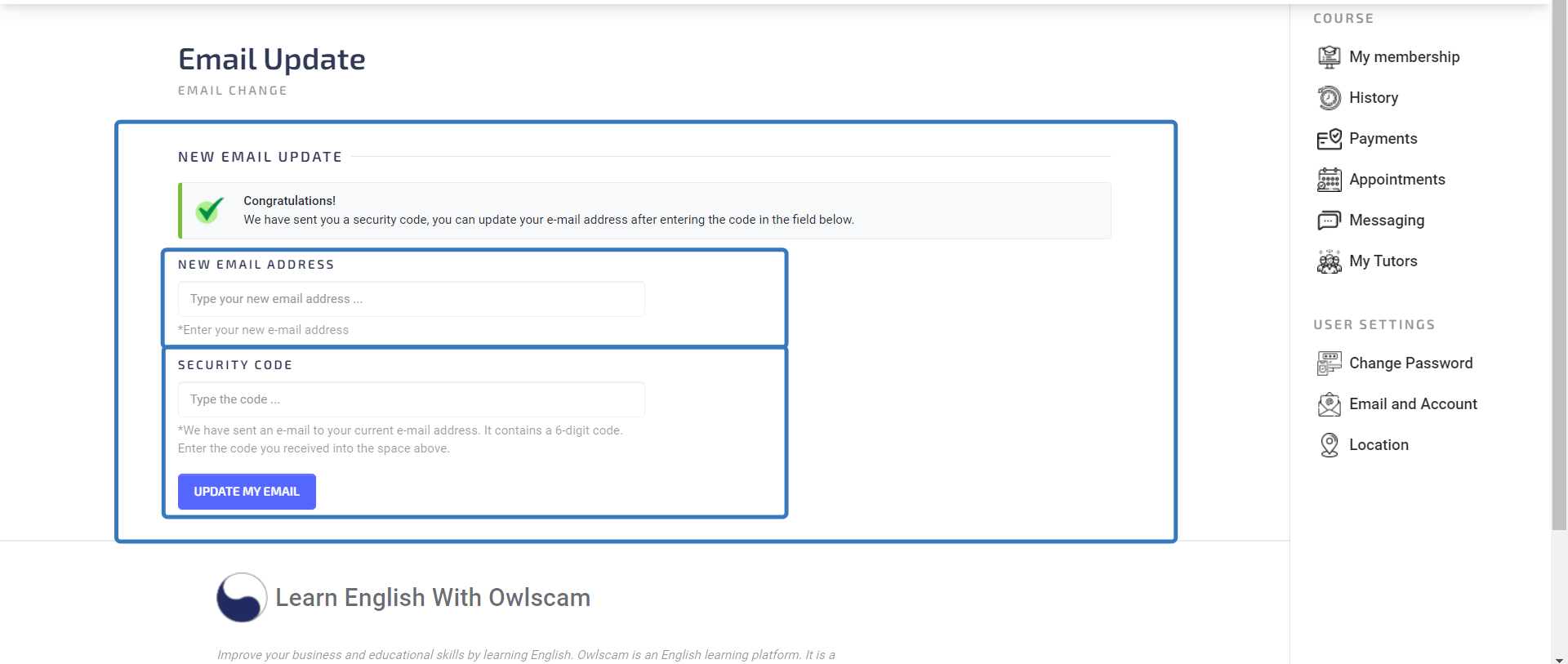Click the Email Update page title
The height and width of the screenshot is (664, 1568).
272,60
